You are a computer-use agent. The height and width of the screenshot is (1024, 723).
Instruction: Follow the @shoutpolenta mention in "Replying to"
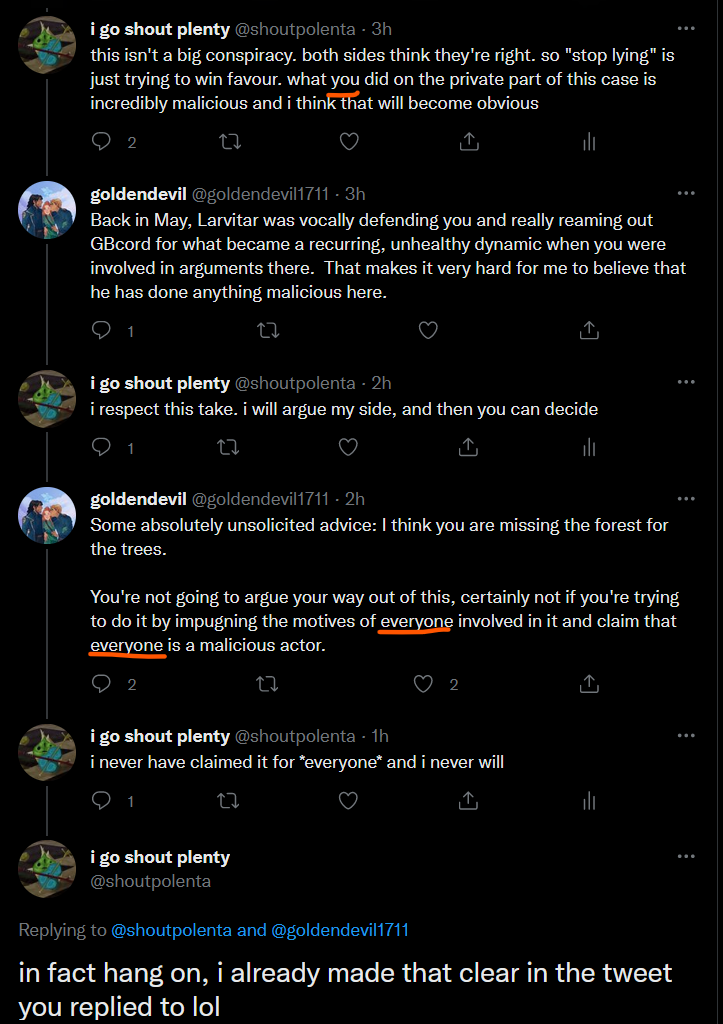(172, 930)
